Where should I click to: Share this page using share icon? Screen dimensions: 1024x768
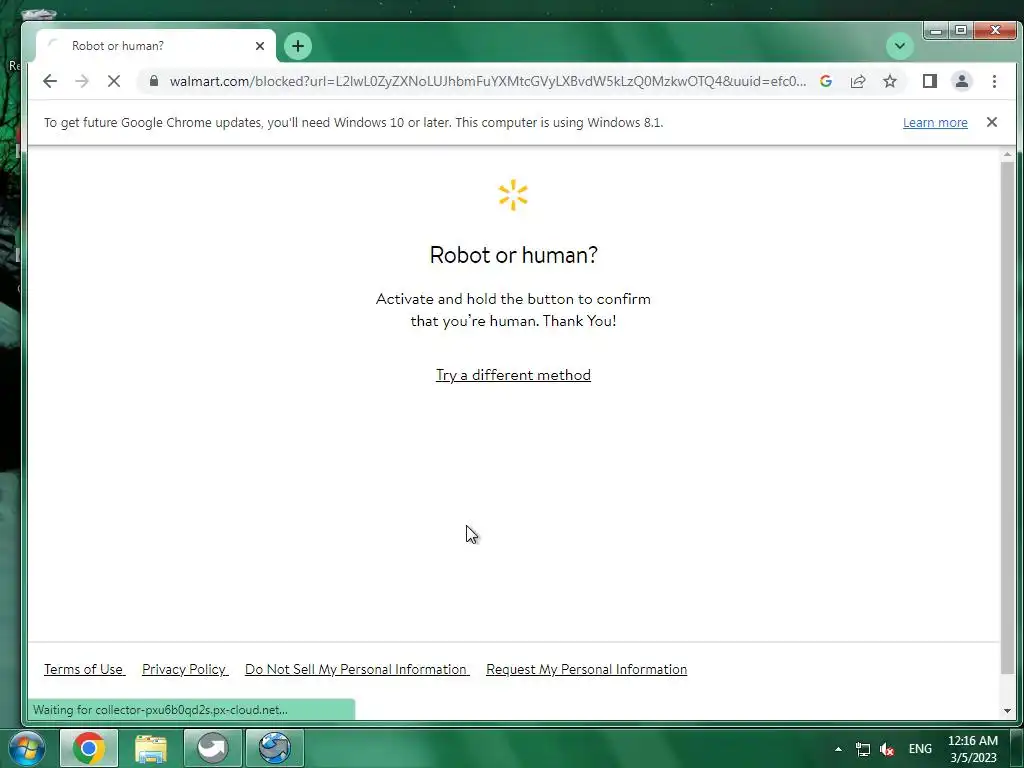858,81
